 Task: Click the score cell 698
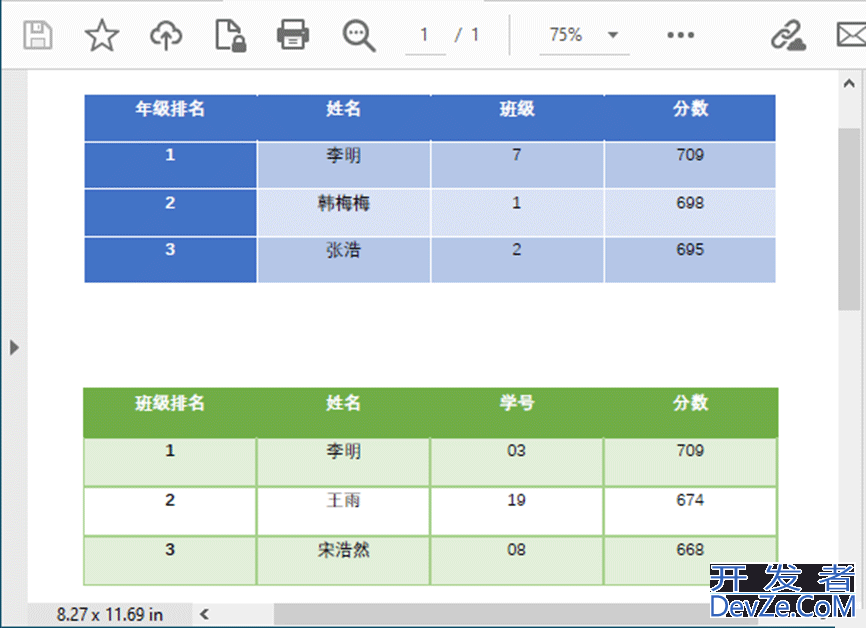tap(690, 213)
